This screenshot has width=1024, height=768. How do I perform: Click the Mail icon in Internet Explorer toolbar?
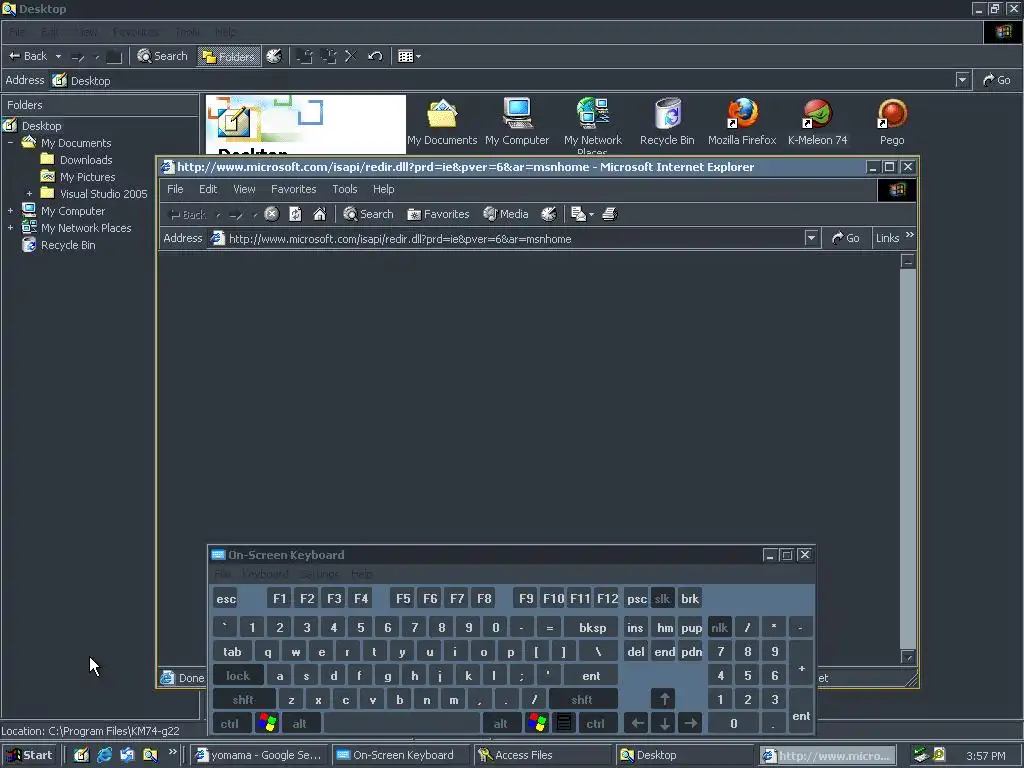click(x=578, y=214)
